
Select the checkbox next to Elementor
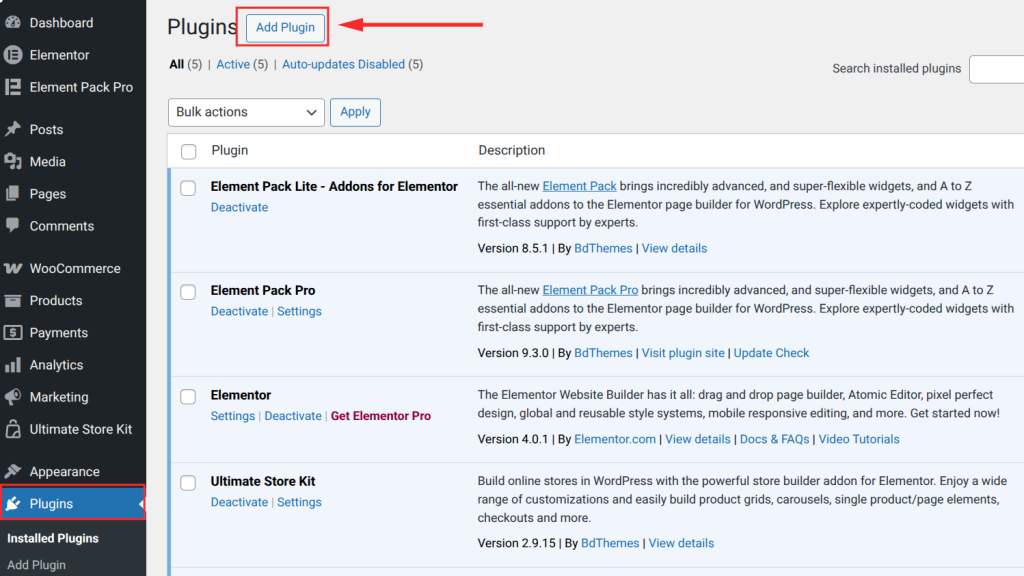187,396
